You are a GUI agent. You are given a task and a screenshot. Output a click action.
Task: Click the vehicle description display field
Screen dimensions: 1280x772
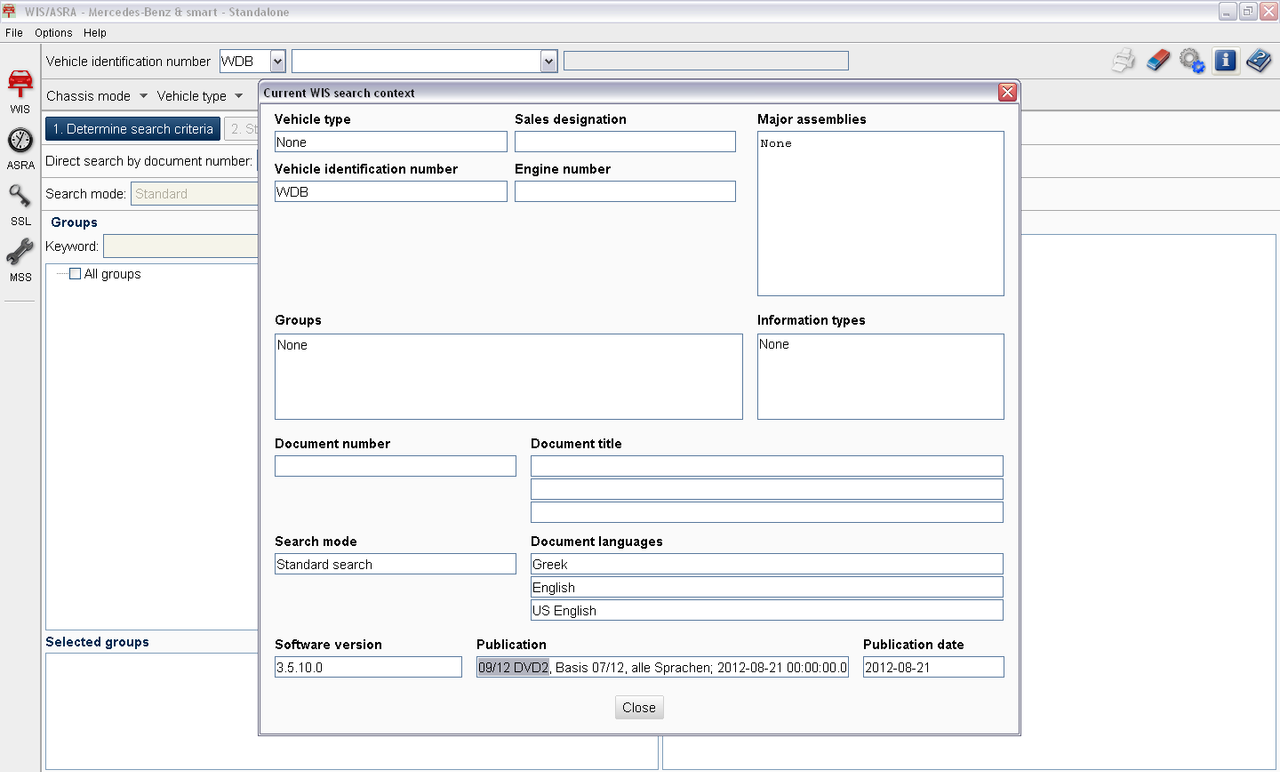click(706, 61)
